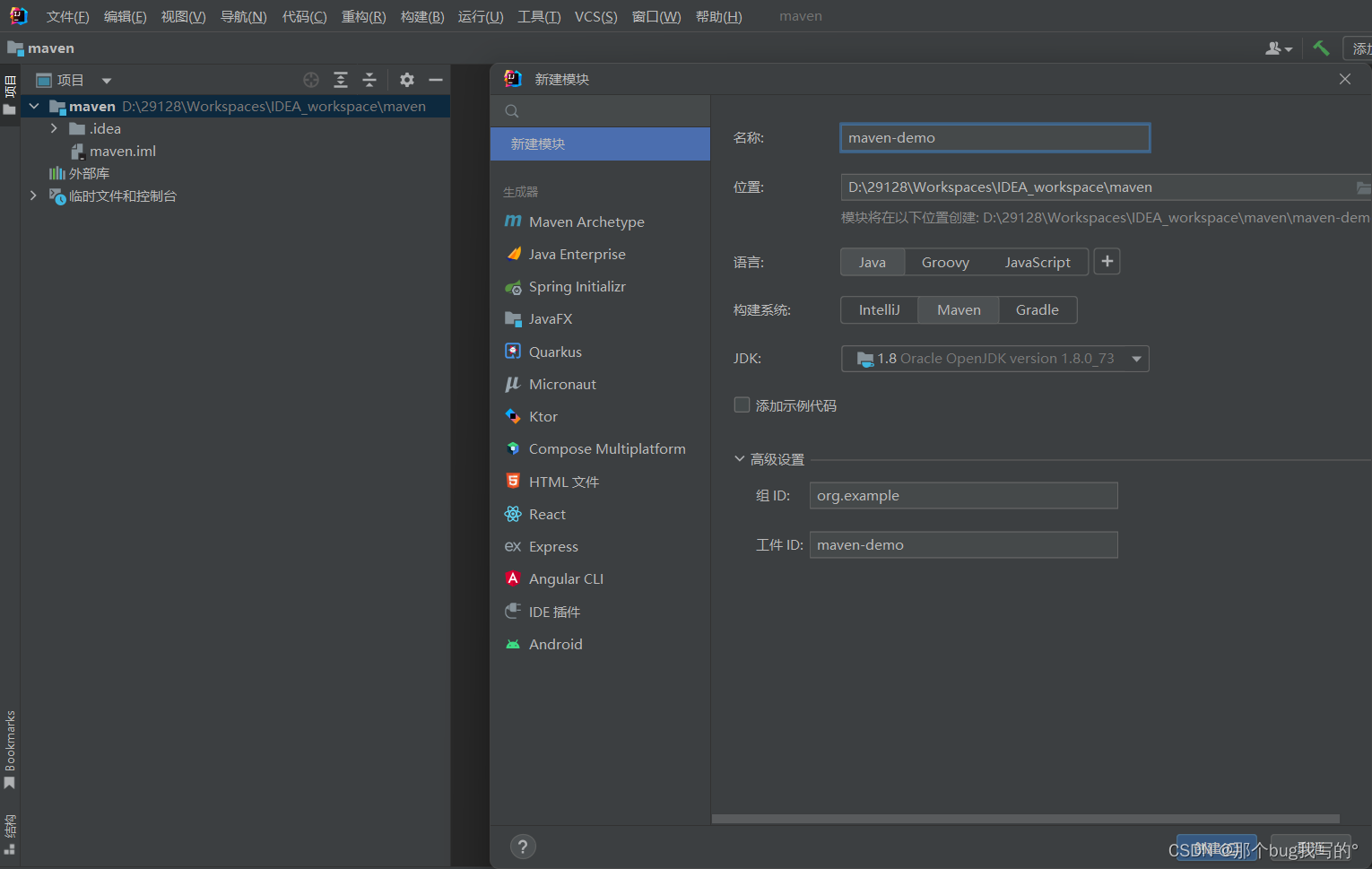Image resolution: width=1372 pixels, height=869 pixels.
Task: Choose IntelliJ build system
Action: tap(879, 309)
